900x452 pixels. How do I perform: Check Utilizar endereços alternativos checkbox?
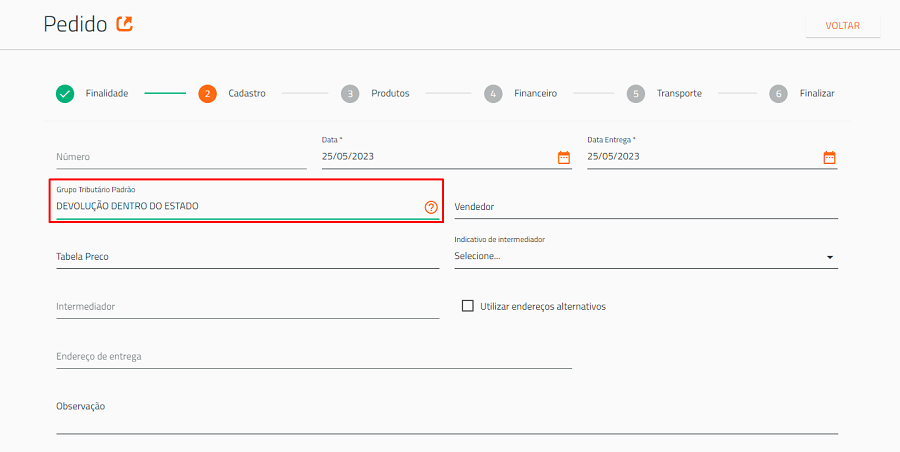[468, 306]
